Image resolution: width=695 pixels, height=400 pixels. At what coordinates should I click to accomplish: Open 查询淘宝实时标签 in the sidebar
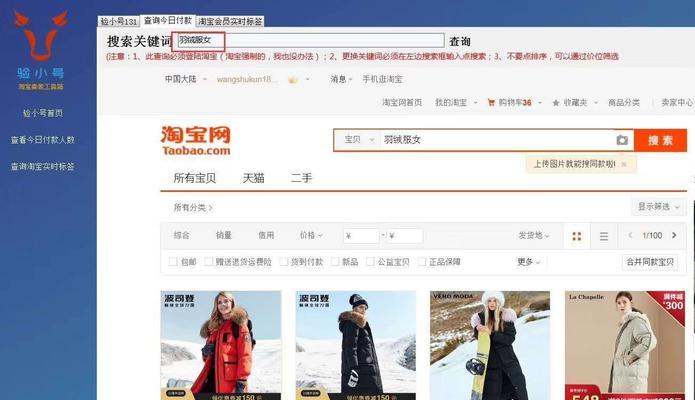click(x=43, y=166)
